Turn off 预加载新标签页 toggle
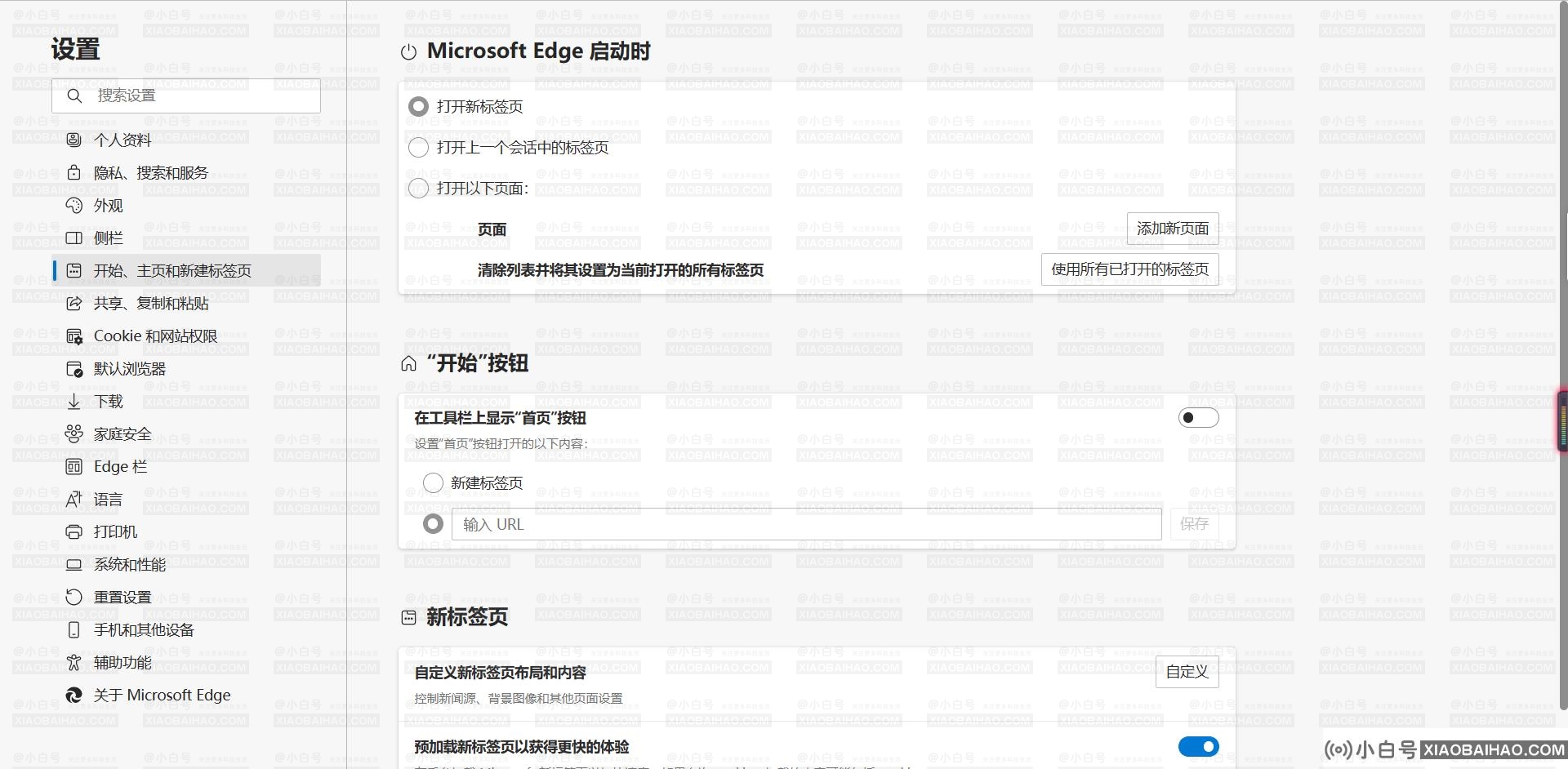Image resolution: width=1568 pixels, height=769 pixels. [x=1198, y=746]
